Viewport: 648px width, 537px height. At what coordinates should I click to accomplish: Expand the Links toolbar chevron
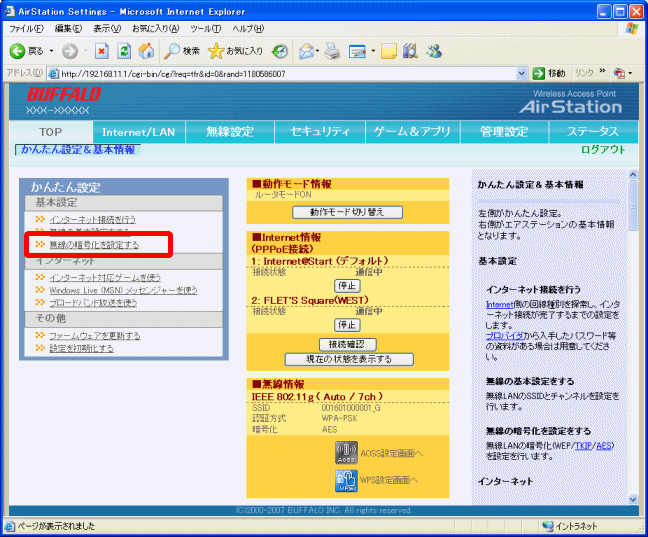coord(603,71)
